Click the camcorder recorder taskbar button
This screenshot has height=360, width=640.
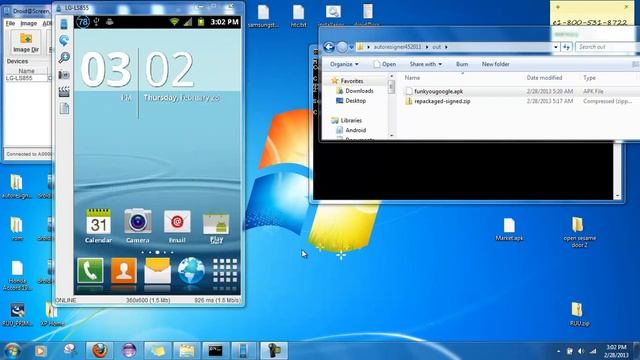click(273, 351)
